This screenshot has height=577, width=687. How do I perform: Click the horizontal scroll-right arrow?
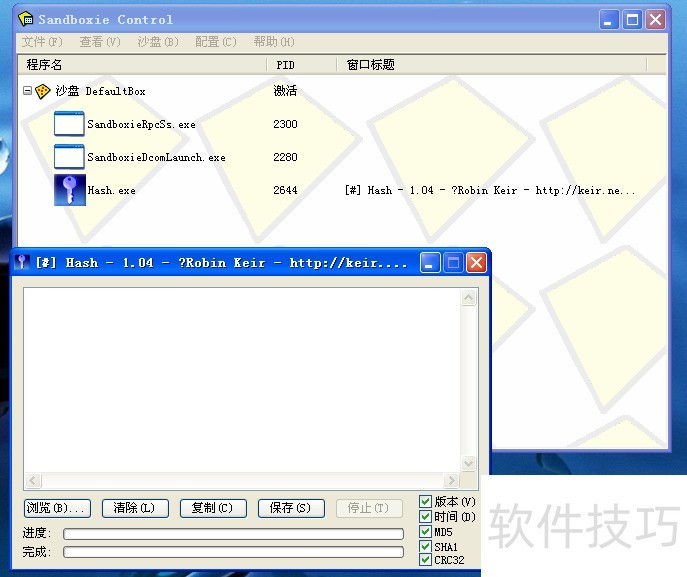[x=451, y=481]
